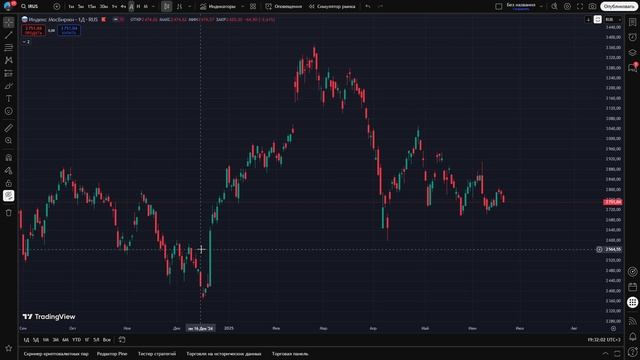Viewport: 640px width, 360px height.
Task: Open the quick search magnifier icon
Action: (554, 7)
